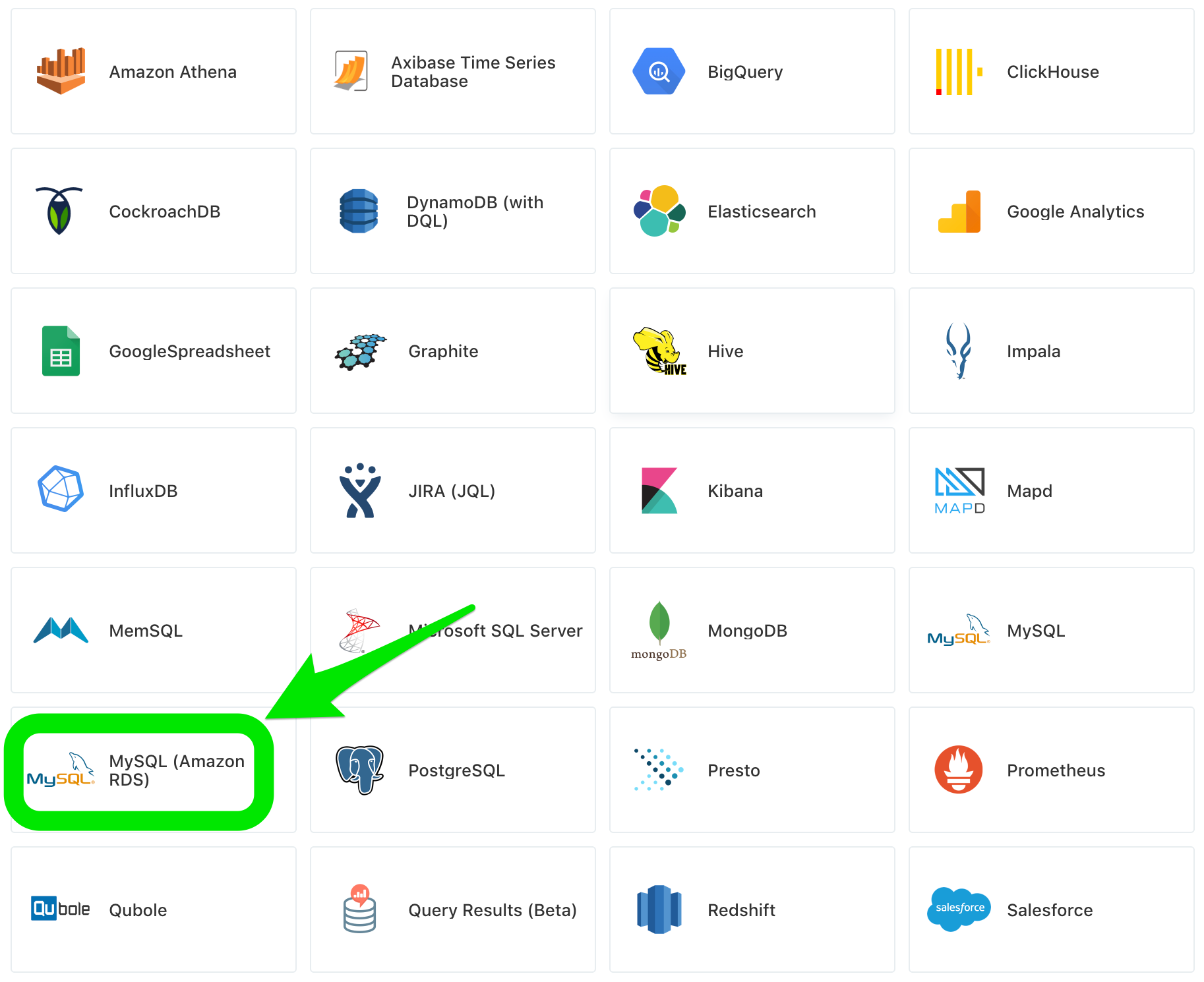This screenshot has width=1204, height=982.
Task: Select the DynamoDB blue cylinder icon
Action: pyautogui.click(x=359, y=211)
